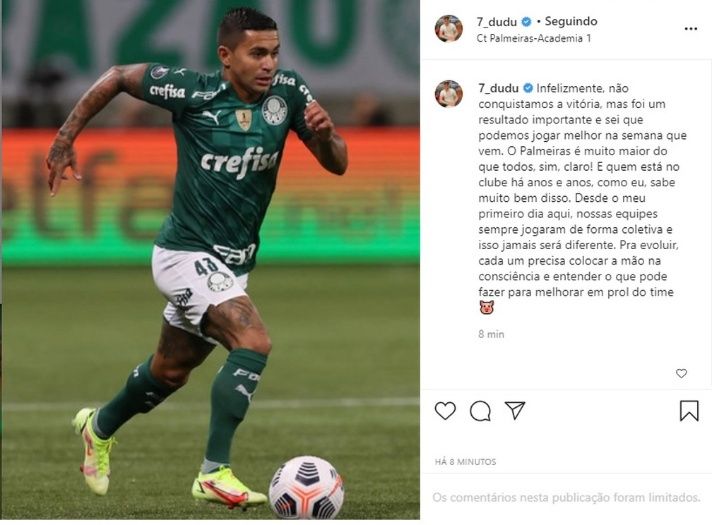This screenshot has width=712, height=525.
Task: Open the three-dot more options menu
Action: tap(691, 29)
